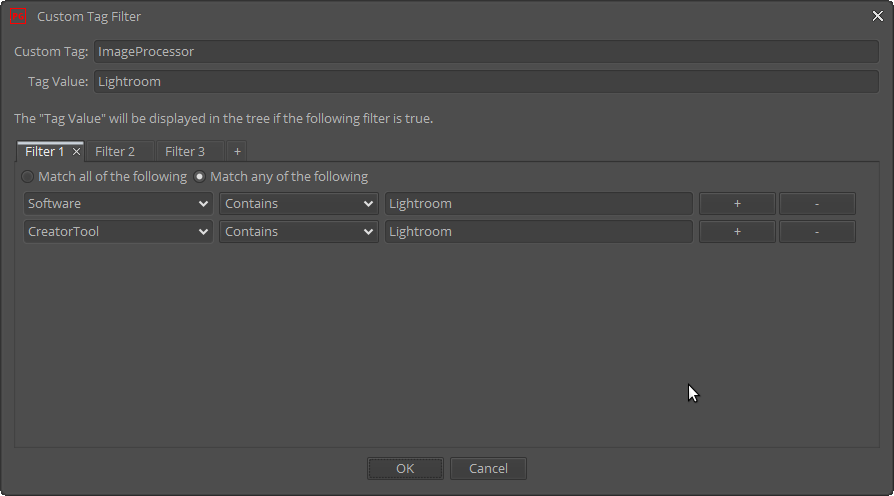
Task: Add a new filter tab with plus
Action: click(237, 152)
